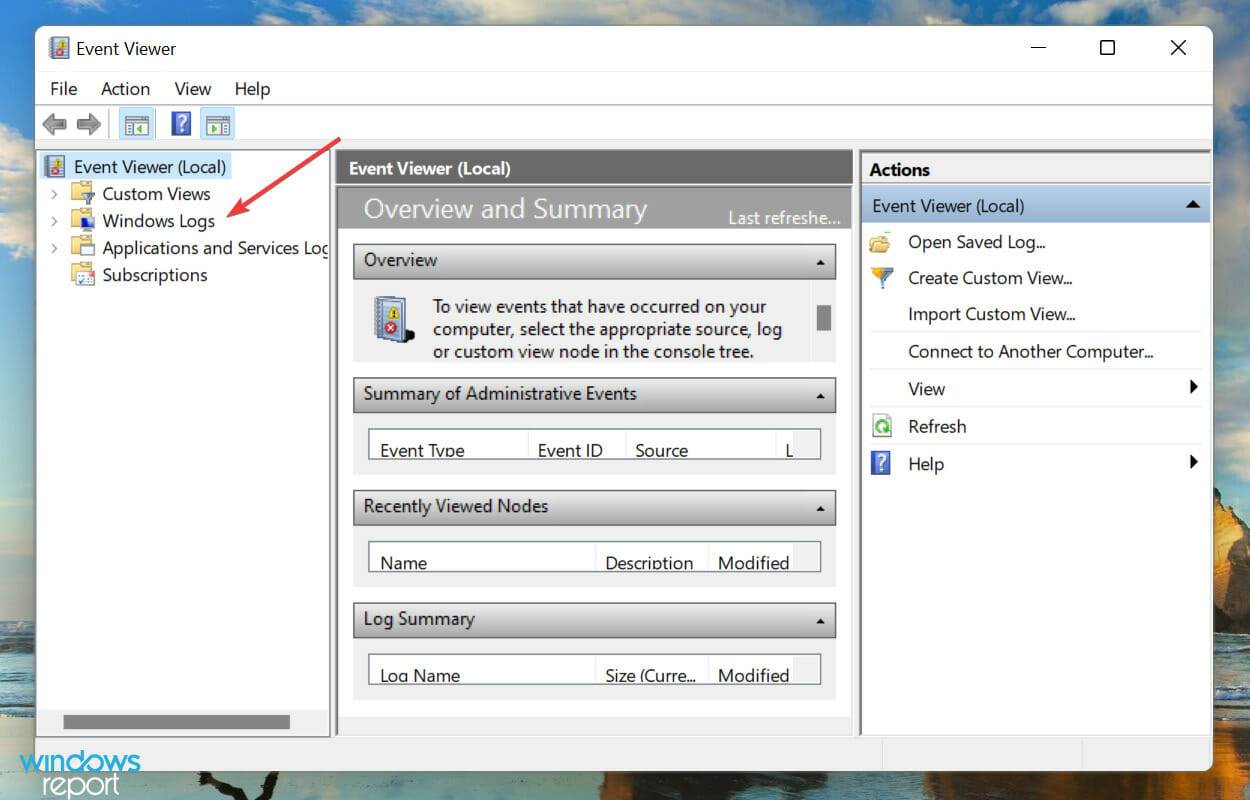Click Import Custom View
The height and width of the screenshot is (800, 1250).
pyautogui.click(x=991, y=314)
